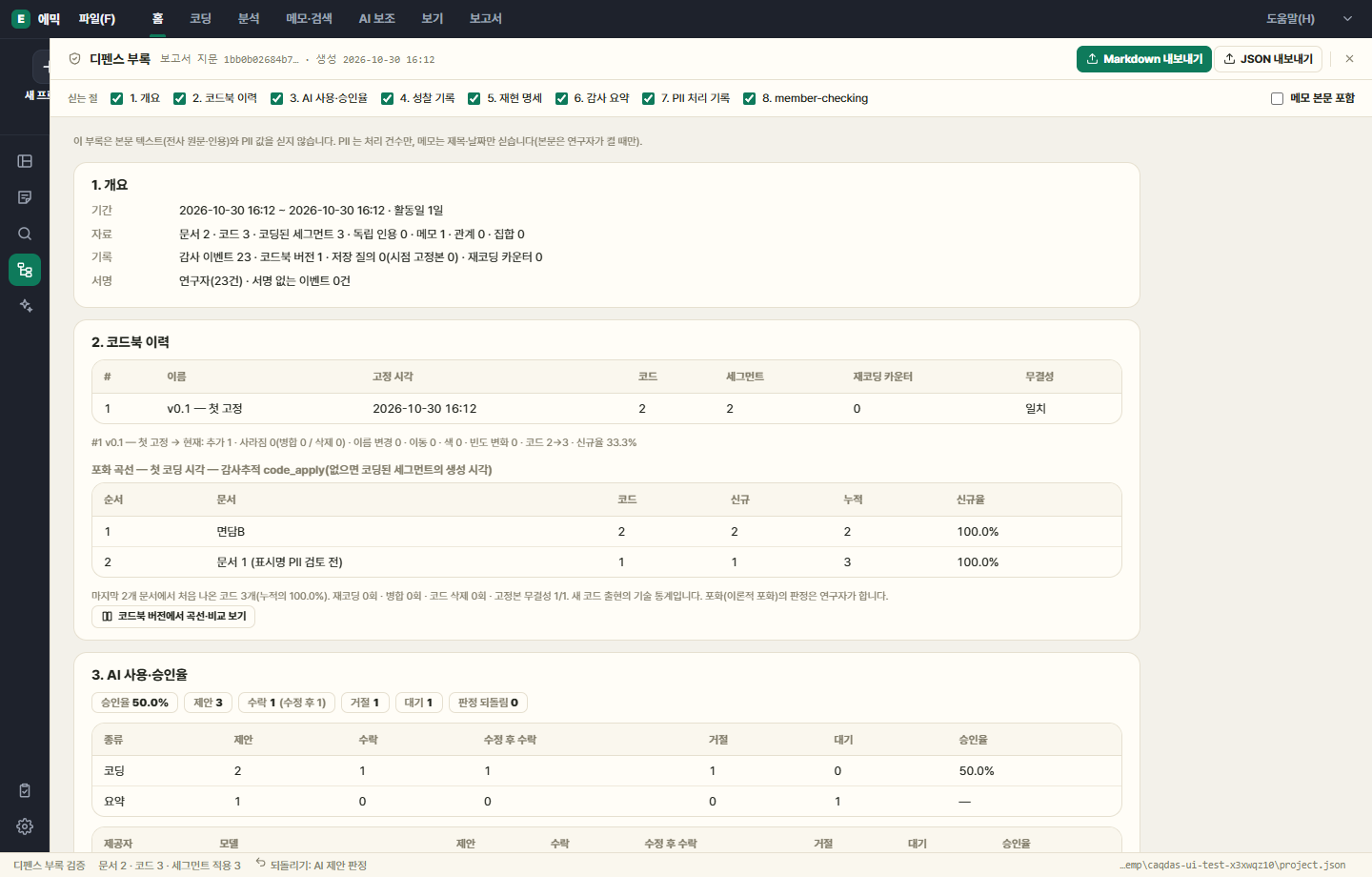The height and width of the screenshot is (877, 1372).
Task: Open the clipboard check icon in sidebar
Action: tap(25, 790)
